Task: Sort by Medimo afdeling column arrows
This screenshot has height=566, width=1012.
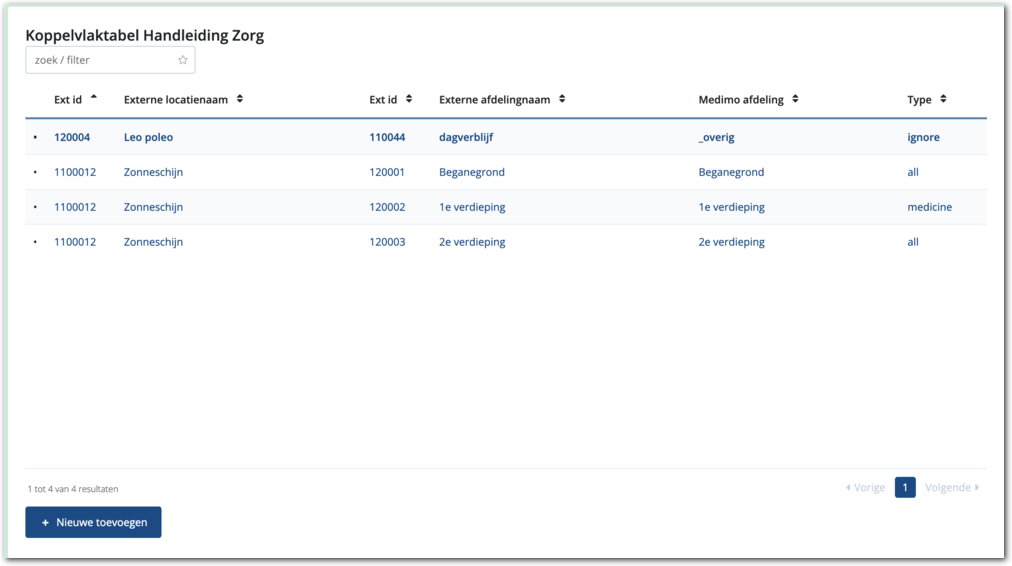Action: click(x=795, y=99)
